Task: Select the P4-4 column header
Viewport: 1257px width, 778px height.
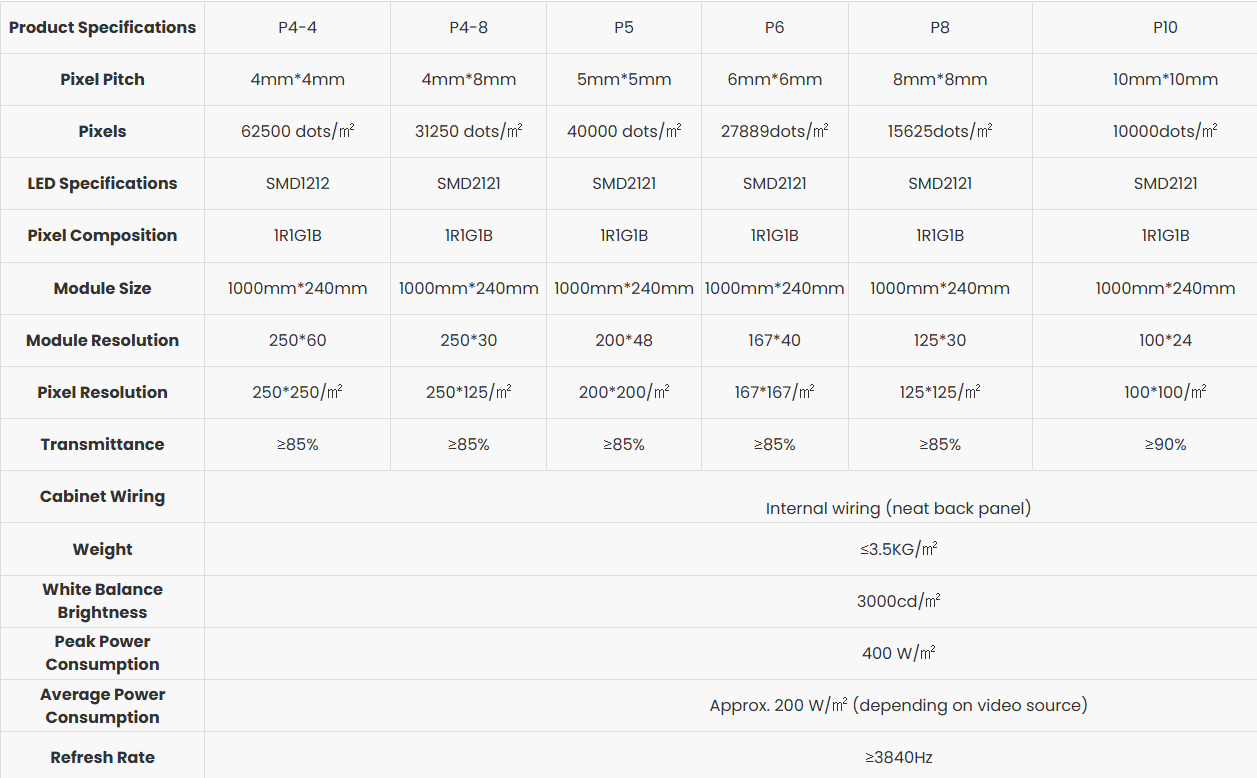Action: (x=297, y=27)
